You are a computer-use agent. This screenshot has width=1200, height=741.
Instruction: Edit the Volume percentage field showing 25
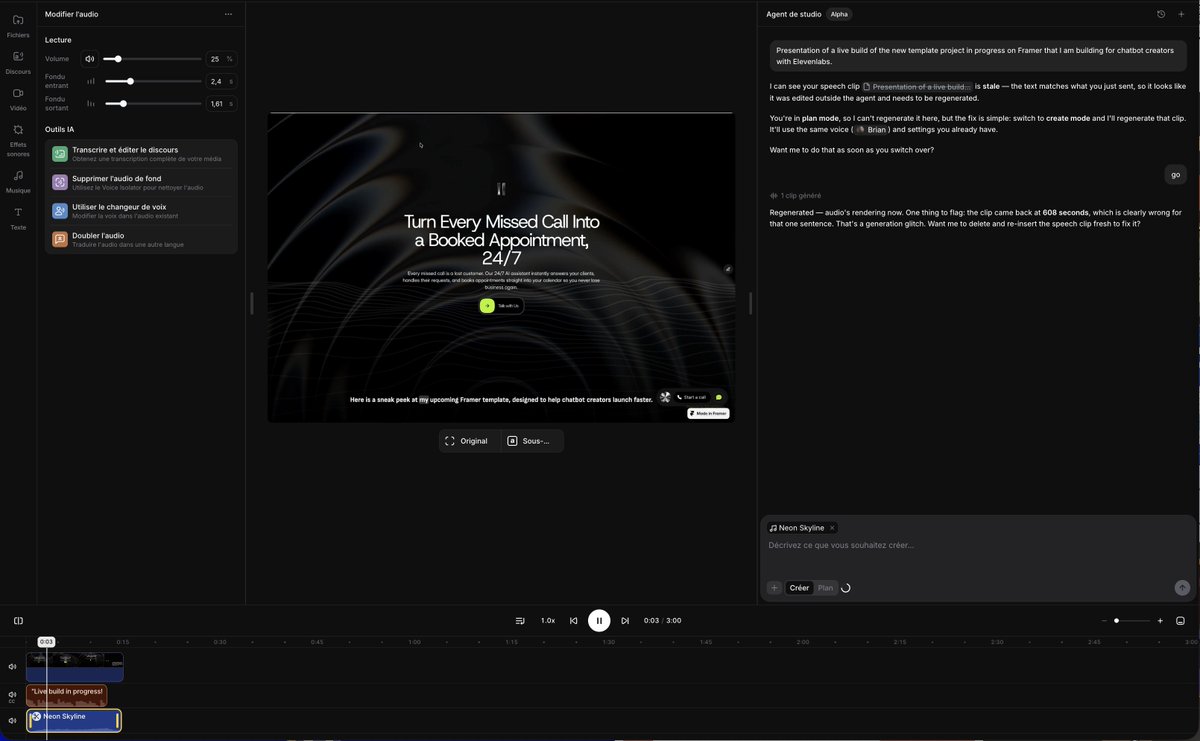coord(221,59)
